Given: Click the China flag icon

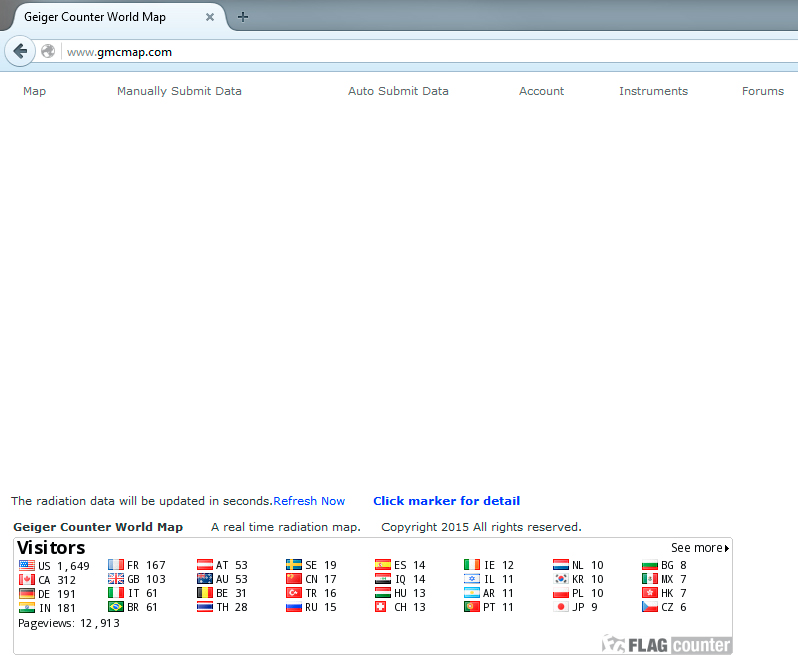Looking at the screenshot, I should coord(294,579).
